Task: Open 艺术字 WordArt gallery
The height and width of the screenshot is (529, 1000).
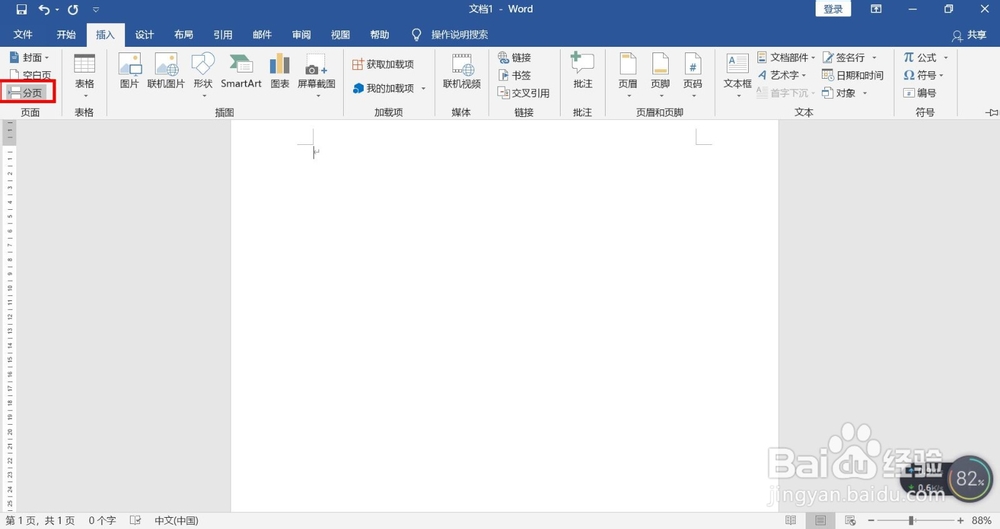Action: tap(782, 75)
